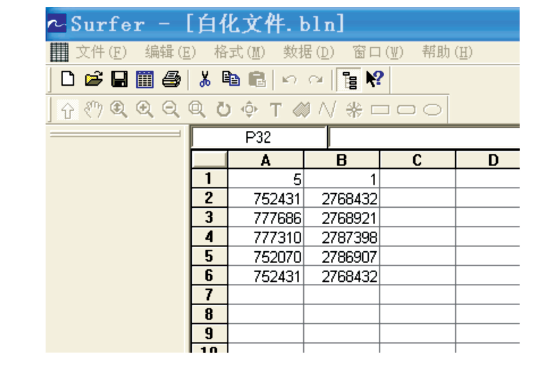Paste with the clipboard icon

point(257,79)
